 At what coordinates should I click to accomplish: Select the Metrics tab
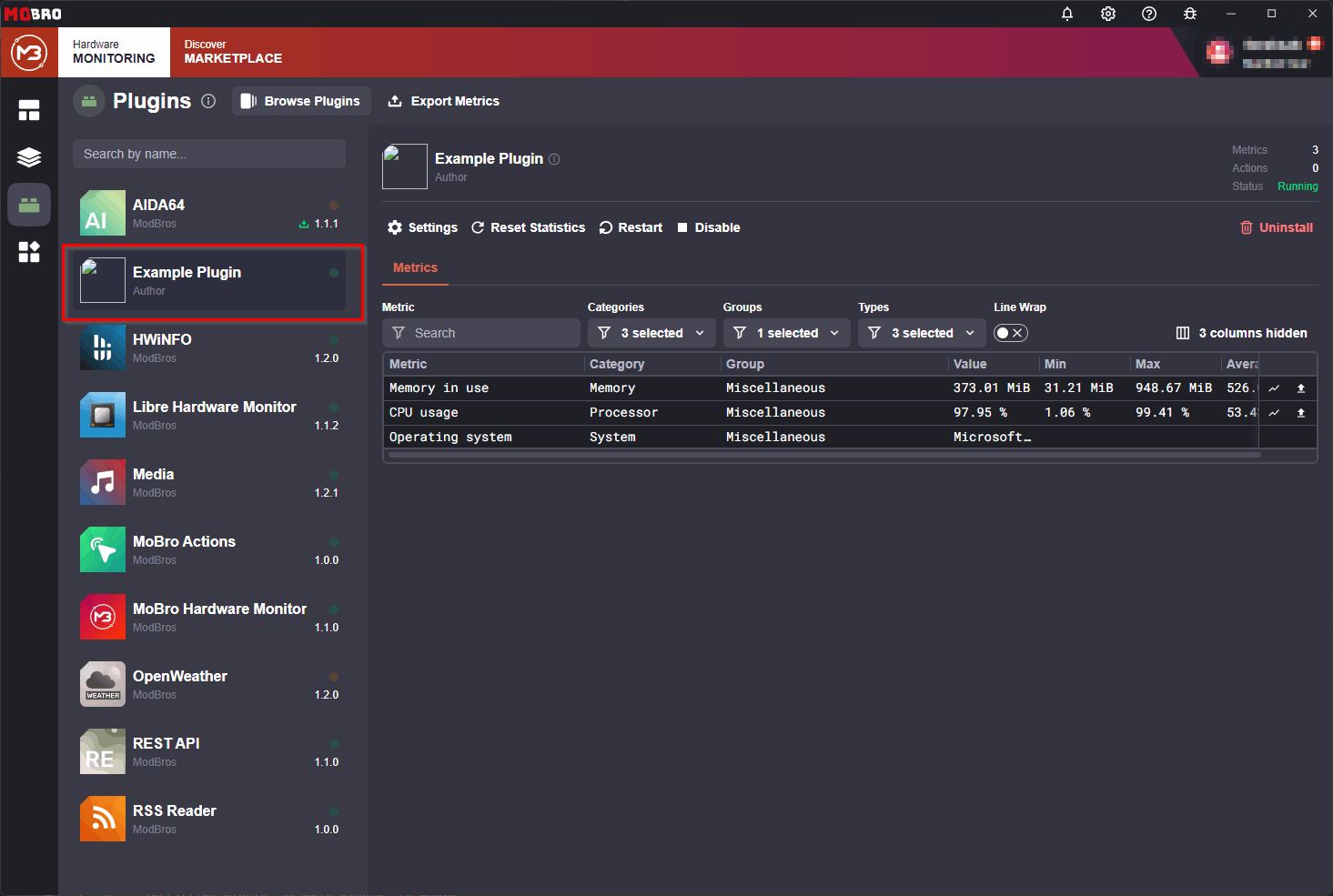[x=415, y=267]
